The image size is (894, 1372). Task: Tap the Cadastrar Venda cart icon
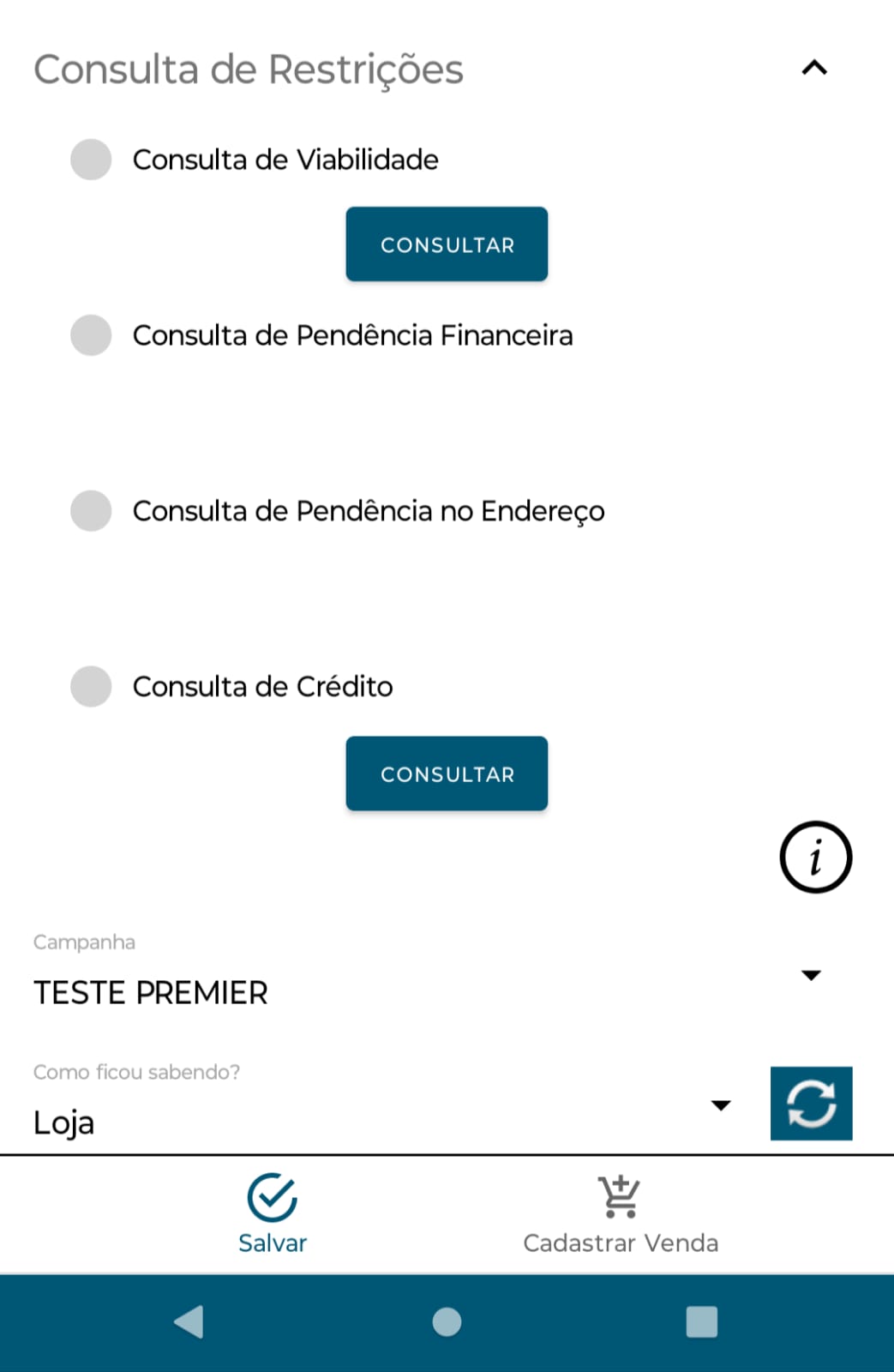[x=620, y=1196]
